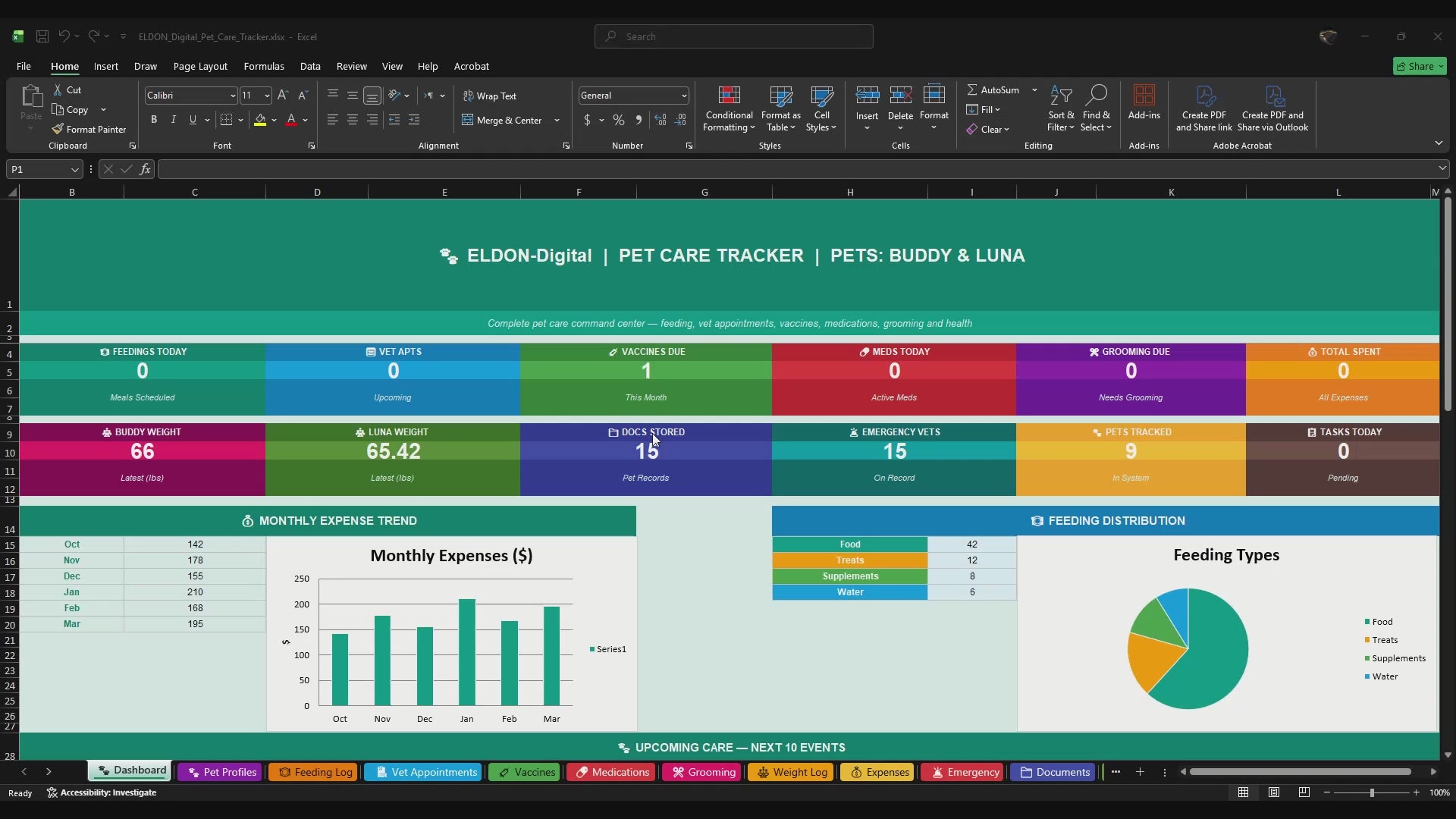Viewport: 1456px width, 819px height.
Task: Toggle Bold formatting
Action: (x=154, y=120)
